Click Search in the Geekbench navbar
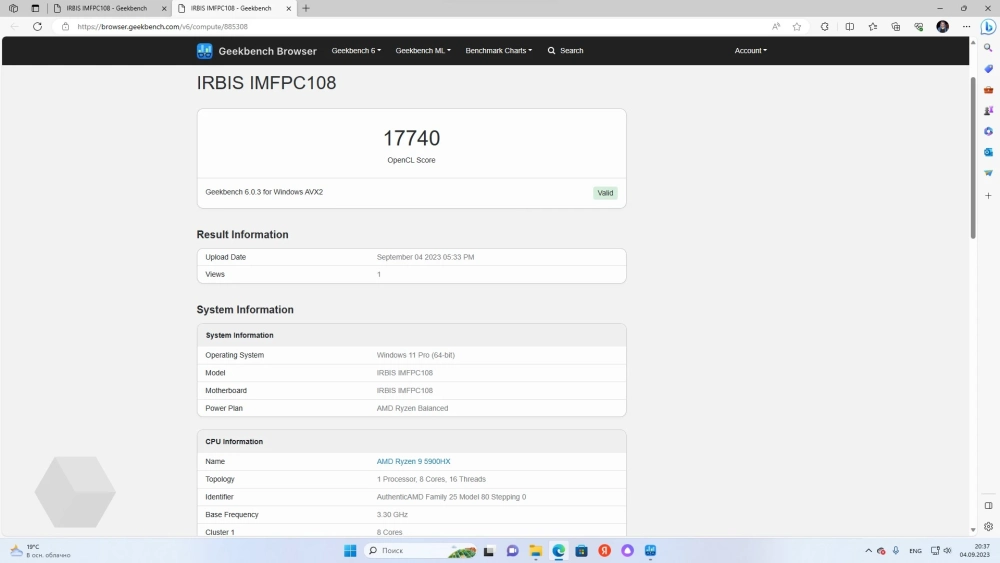The height and width of the screenshot is (563, 1000). tap(566, 51)
